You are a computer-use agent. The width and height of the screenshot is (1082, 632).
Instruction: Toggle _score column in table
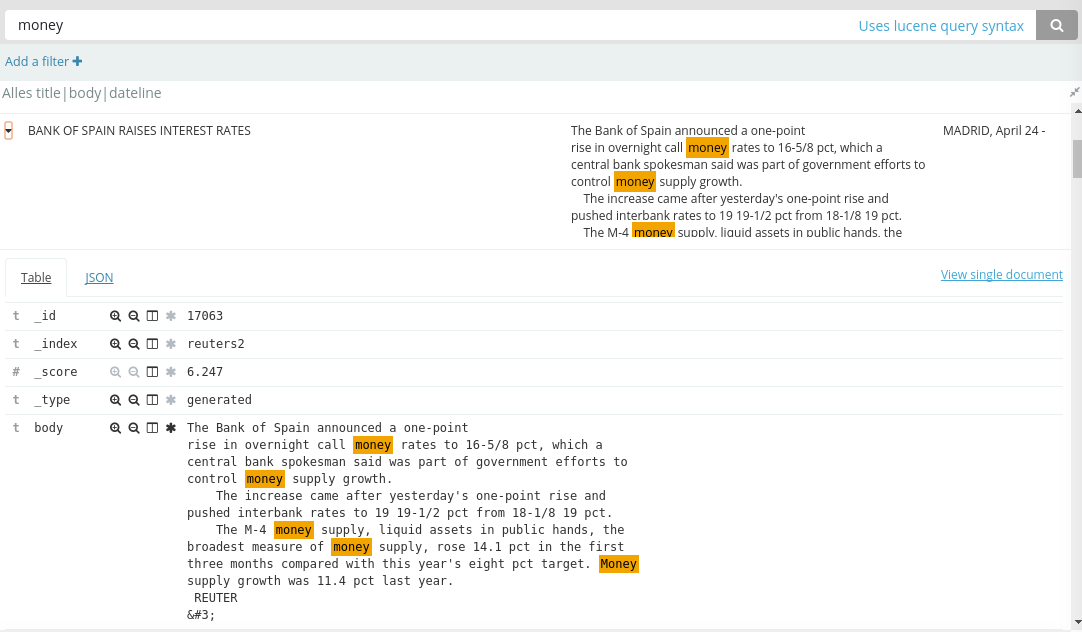point(153,372)
